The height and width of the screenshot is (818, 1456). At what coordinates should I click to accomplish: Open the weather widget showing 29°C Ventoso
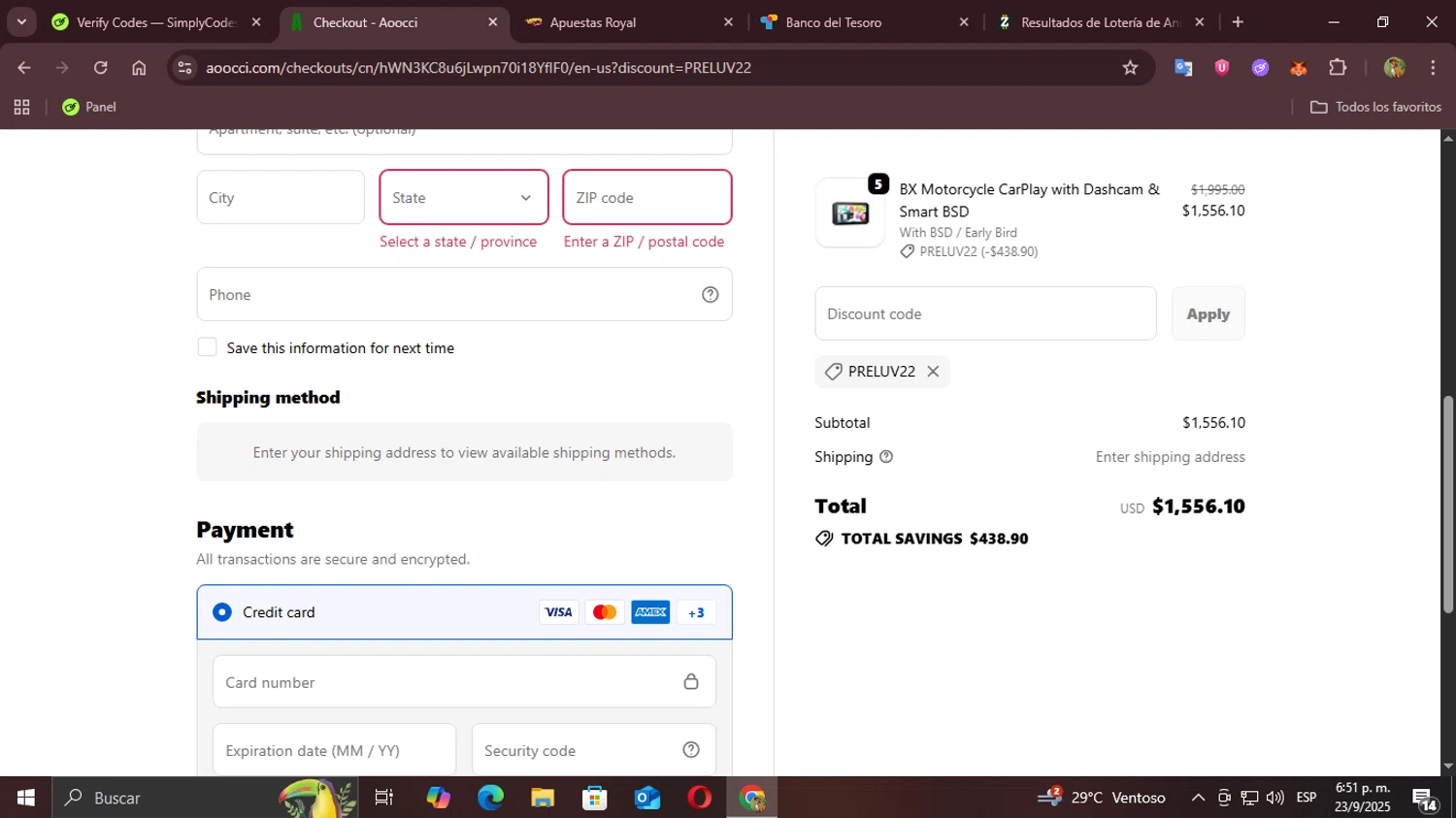point(1102,798)
